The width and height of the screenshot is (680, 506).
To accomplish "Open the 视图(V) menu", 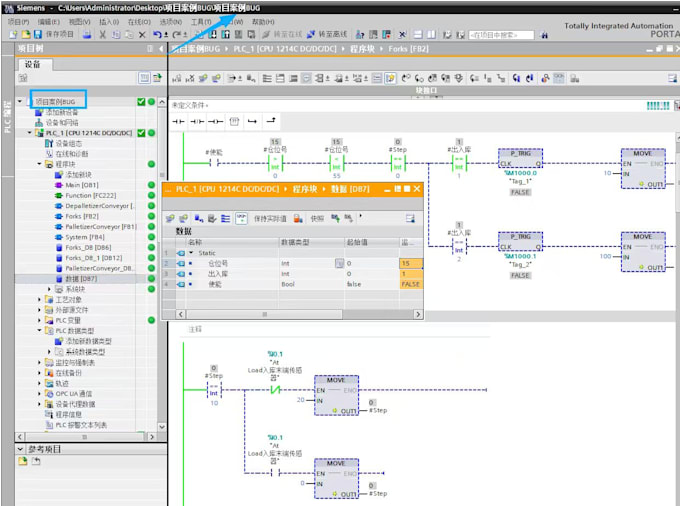I will tap(79, 22).
